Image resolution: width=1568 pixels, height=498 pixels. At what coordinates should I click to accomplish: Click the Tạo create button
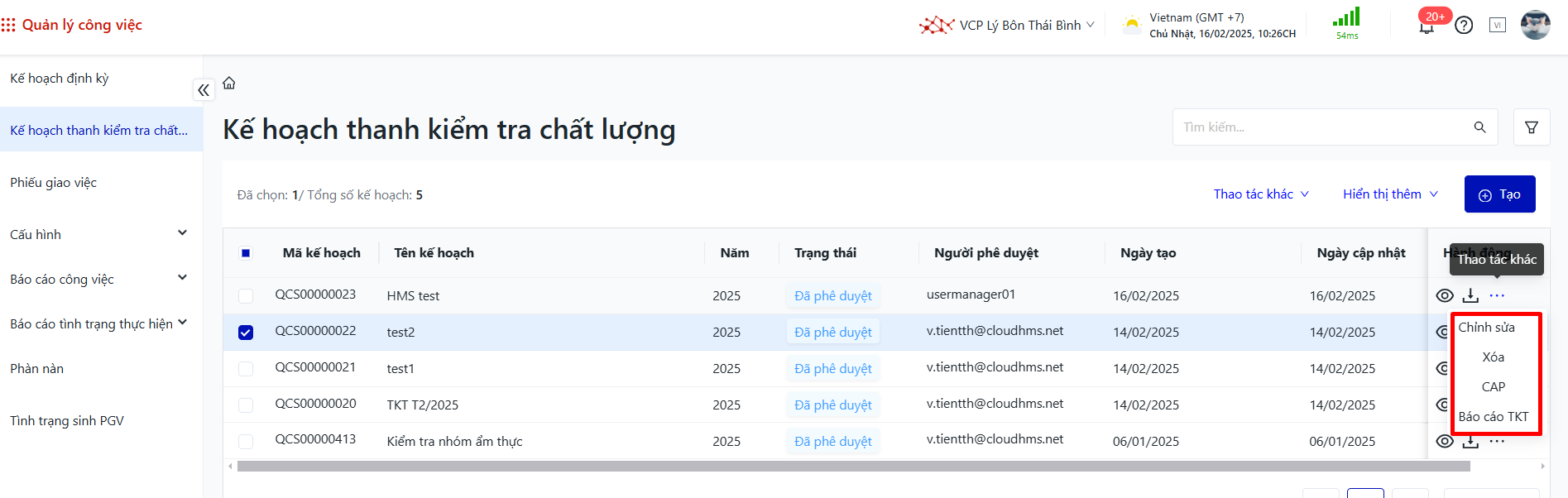pyautogui.click(x=1499, y=194)
